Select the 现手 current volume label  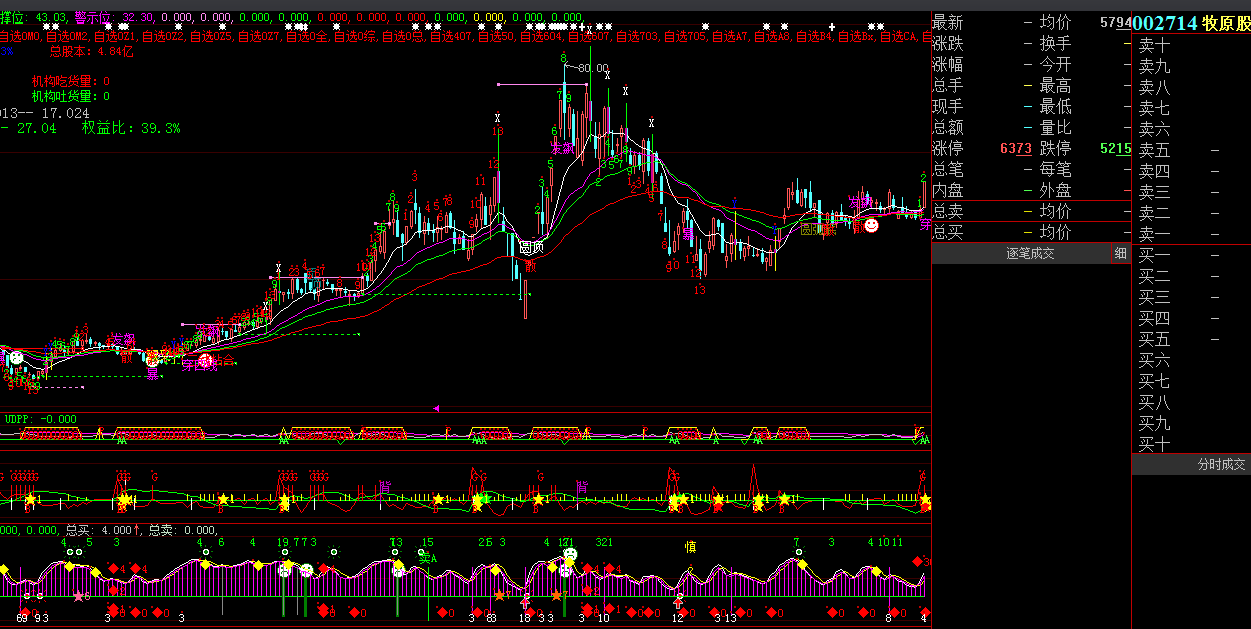click(x=948, y=107)
